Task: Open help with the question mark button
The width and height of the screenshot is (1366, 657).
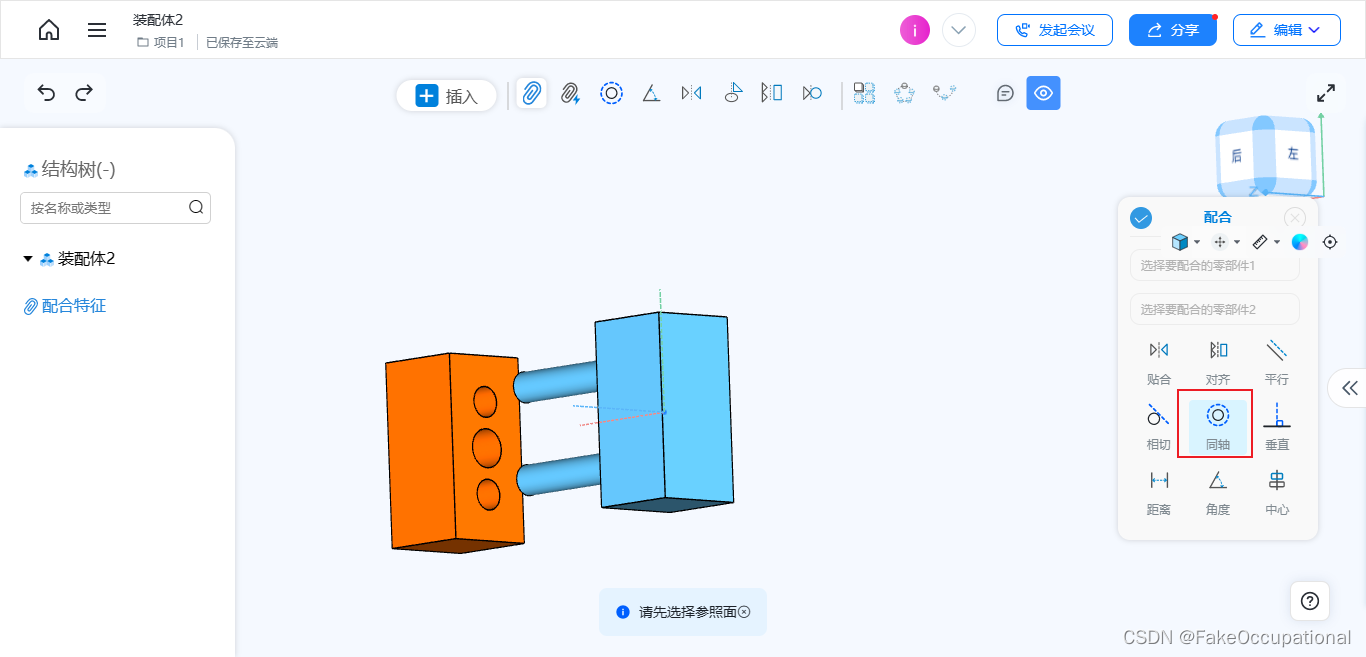Action: (x=1310, y=601)
